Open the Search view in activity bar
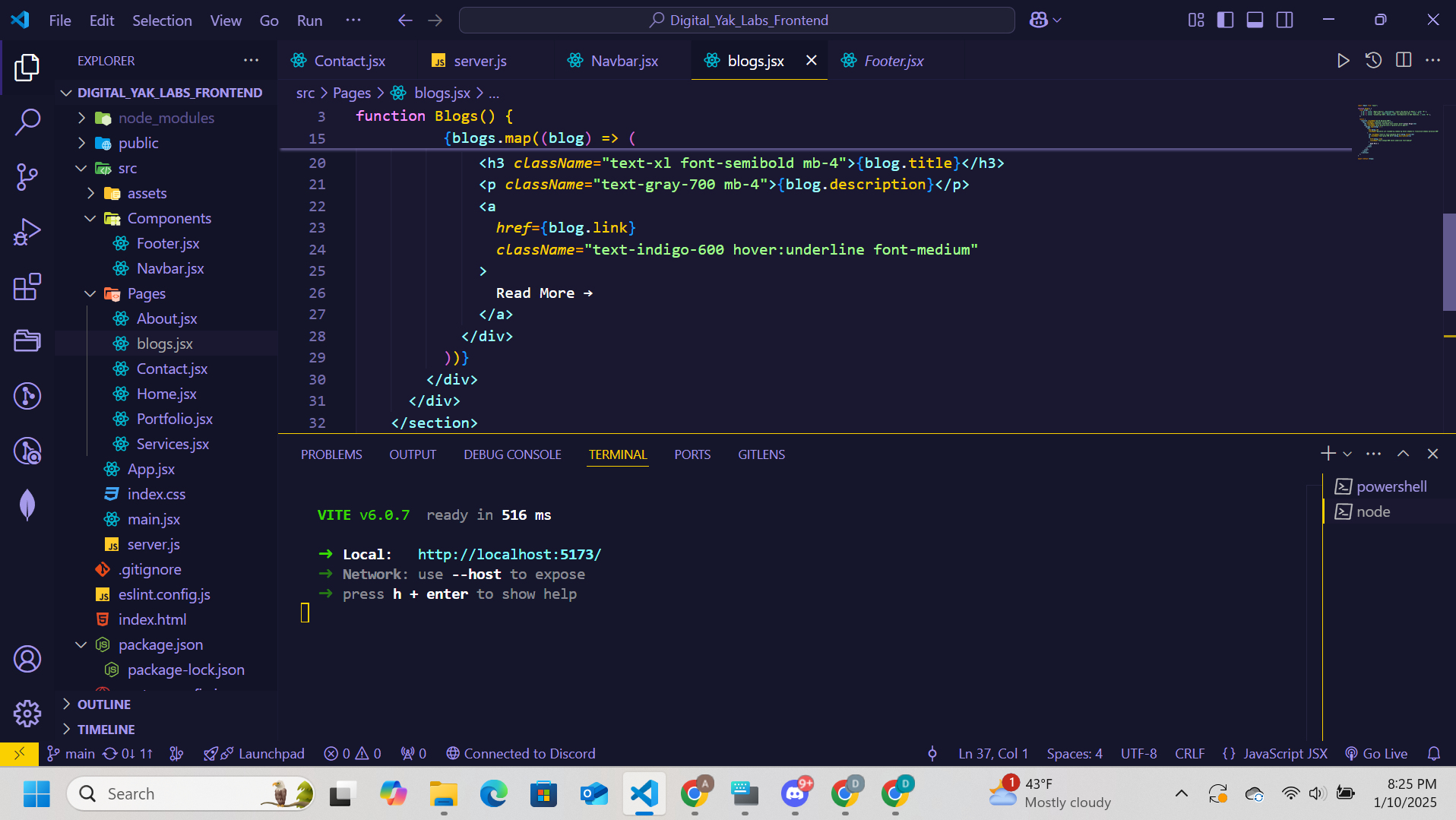Screen dimensions: 1456x820 coord(27,122)
